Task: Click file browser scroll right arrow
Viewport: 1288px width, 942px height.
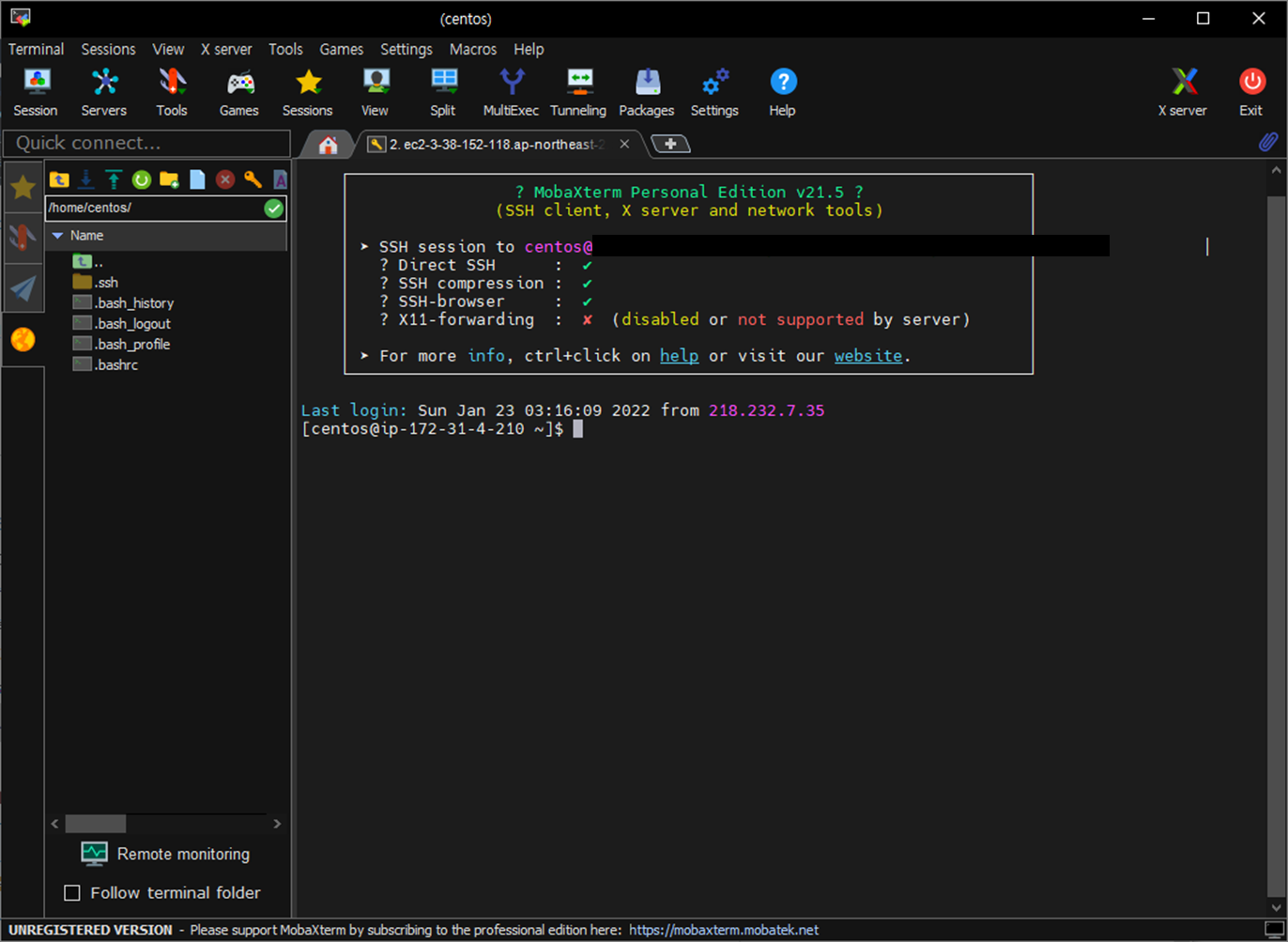Action: pyautogui.click(x=277, y=824)
